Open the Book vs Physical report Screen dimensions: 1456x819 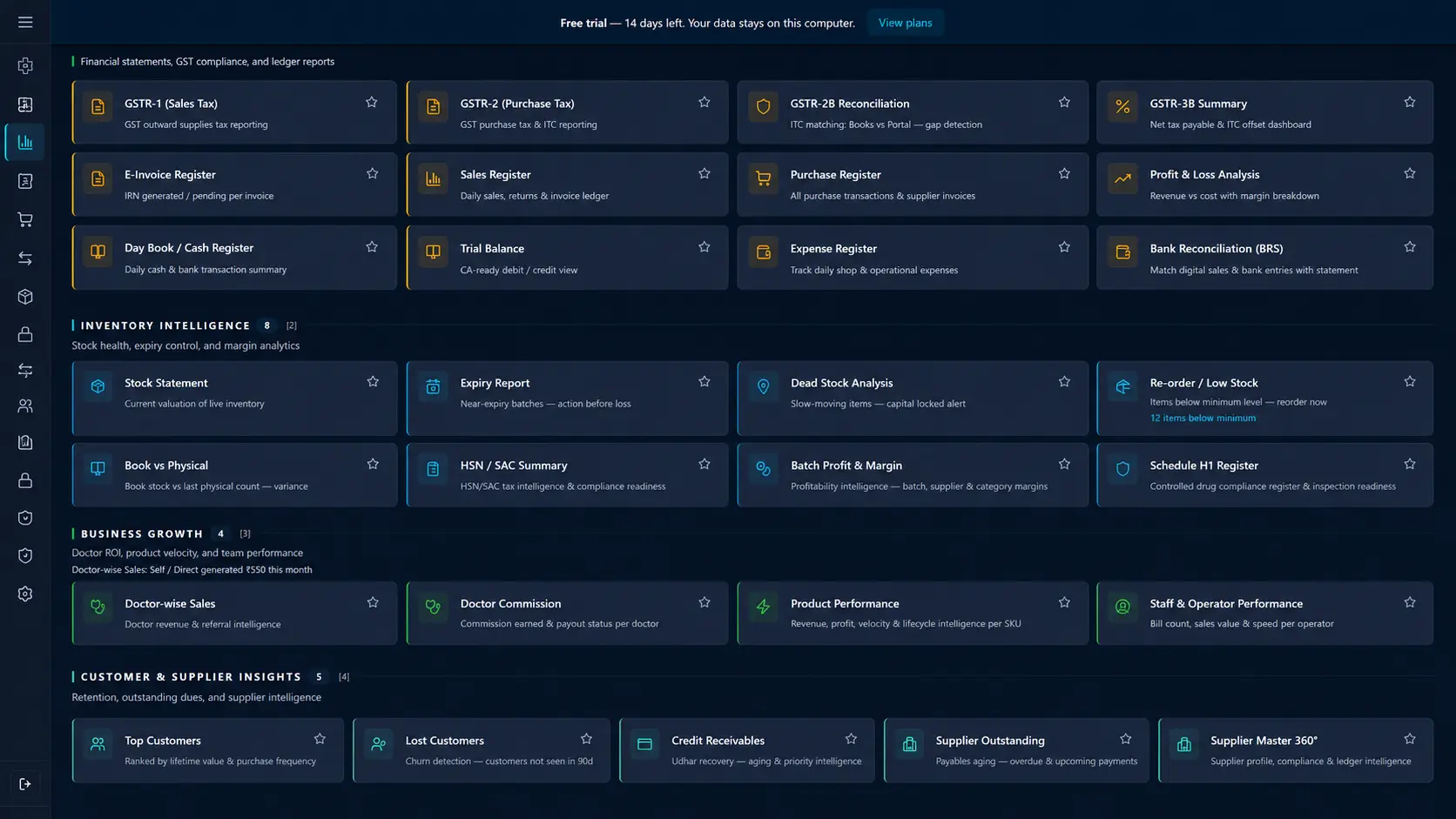pyautogui.click(x=234, y=475)
